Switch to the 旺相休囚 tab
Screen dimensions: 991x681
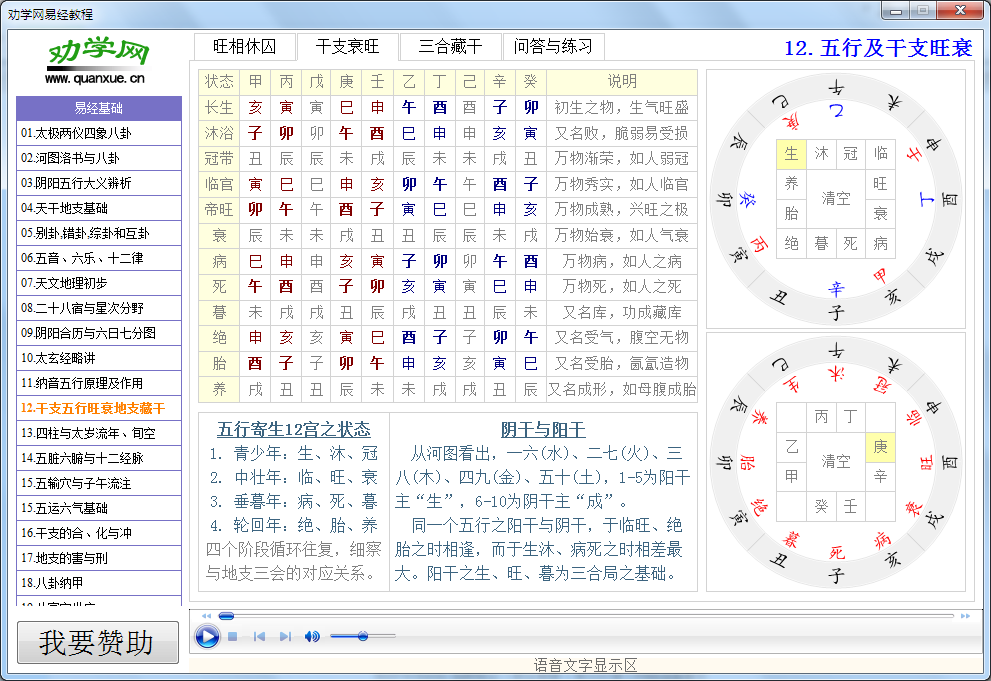click(x=246, y=46)
